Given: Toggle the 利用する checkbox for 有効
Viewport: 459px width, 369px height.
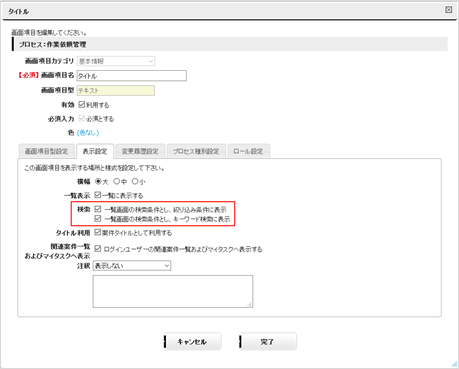Looking at the screenshot, I should [x=82, y=105].
